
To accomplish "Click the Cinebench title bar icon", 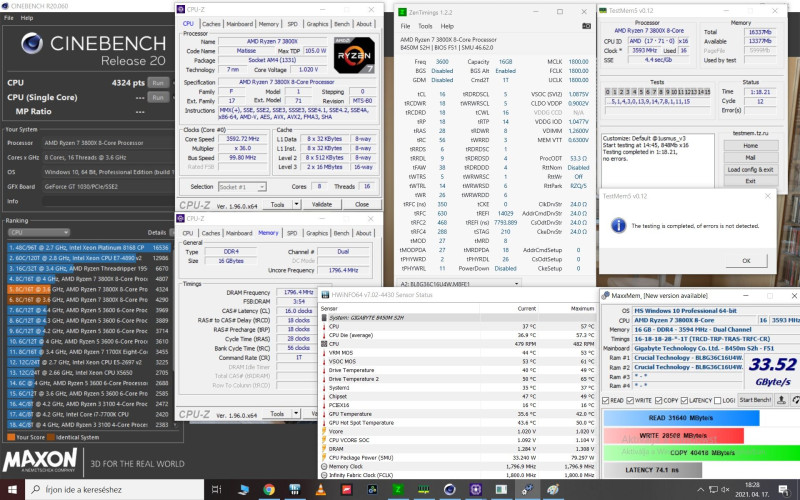I will pos(5,6).
